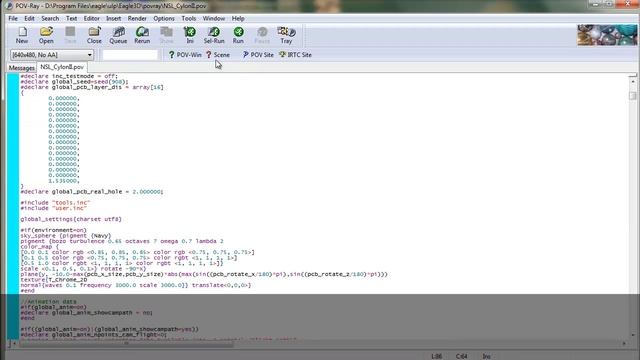Click the '#include "tools.inc"' line
The height and width of the screenshot is (360, 640).
pos(55,202)
